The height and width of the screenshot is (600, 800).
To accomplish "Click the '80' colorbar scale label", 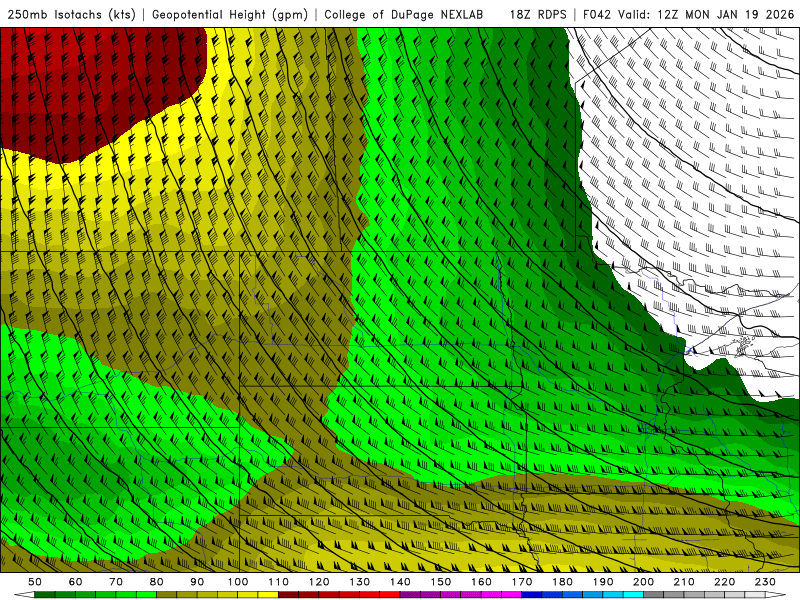I will (x=157, y=582).
